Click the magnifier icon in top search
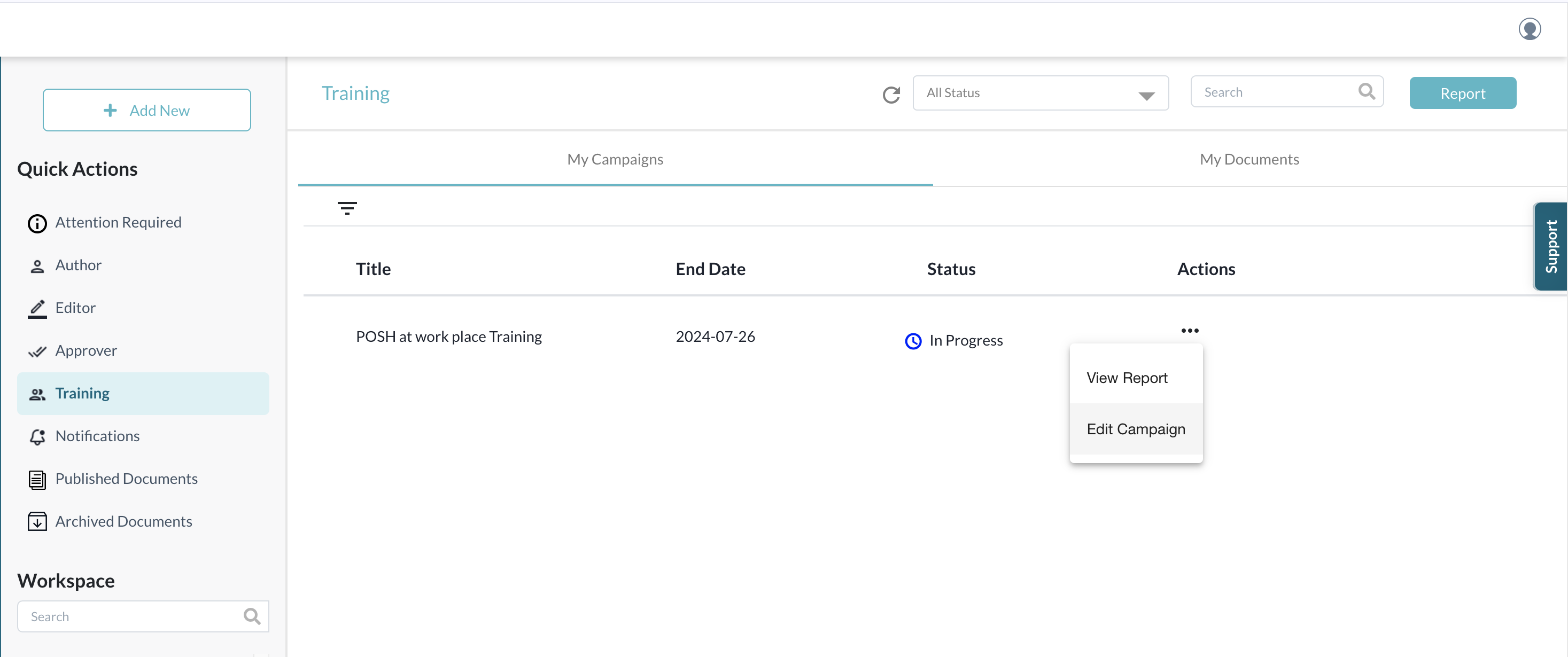 point(1367,92)
